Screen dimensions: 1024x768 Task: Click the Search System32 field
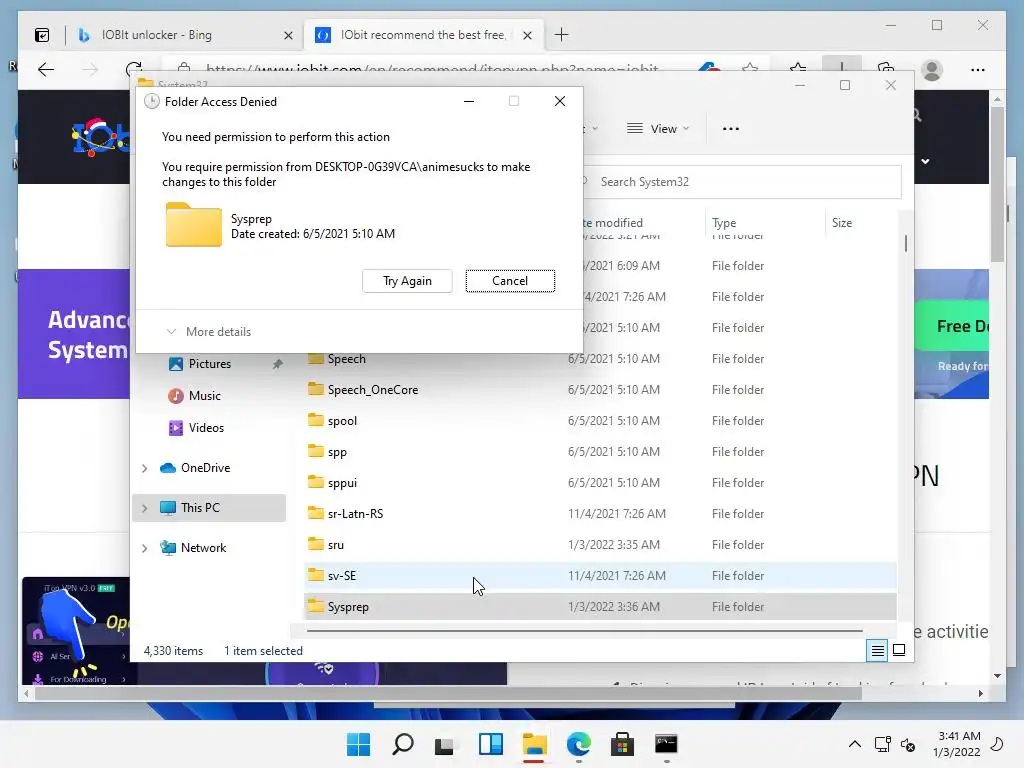[741, 182]
